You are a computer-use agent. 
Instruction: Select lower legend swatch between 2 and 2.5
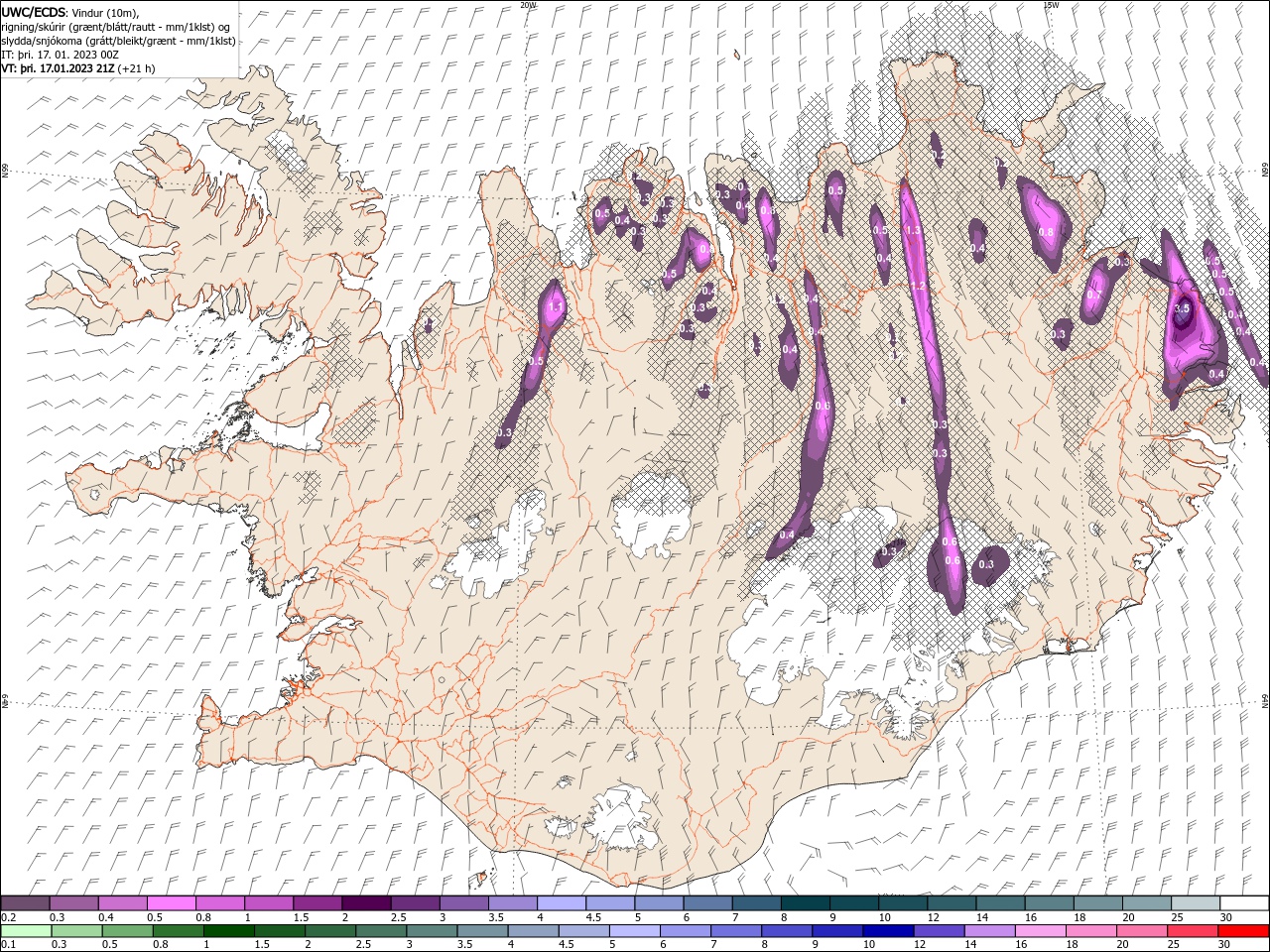[329, 931]
